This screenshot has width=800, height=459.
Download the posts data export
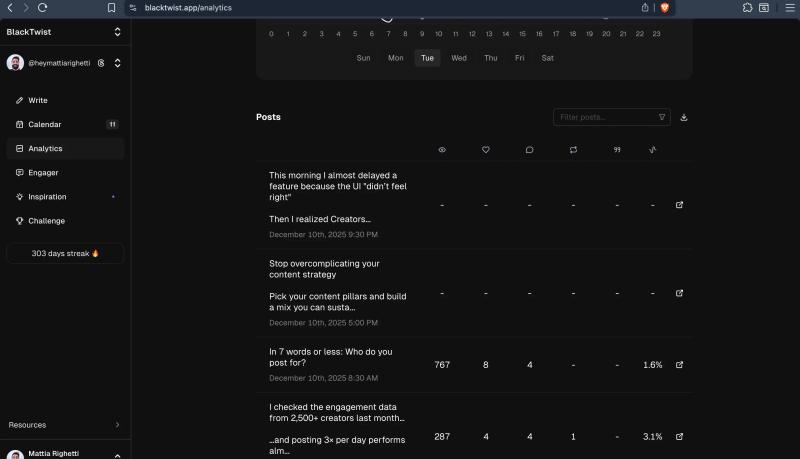click(x=684, y=117)
